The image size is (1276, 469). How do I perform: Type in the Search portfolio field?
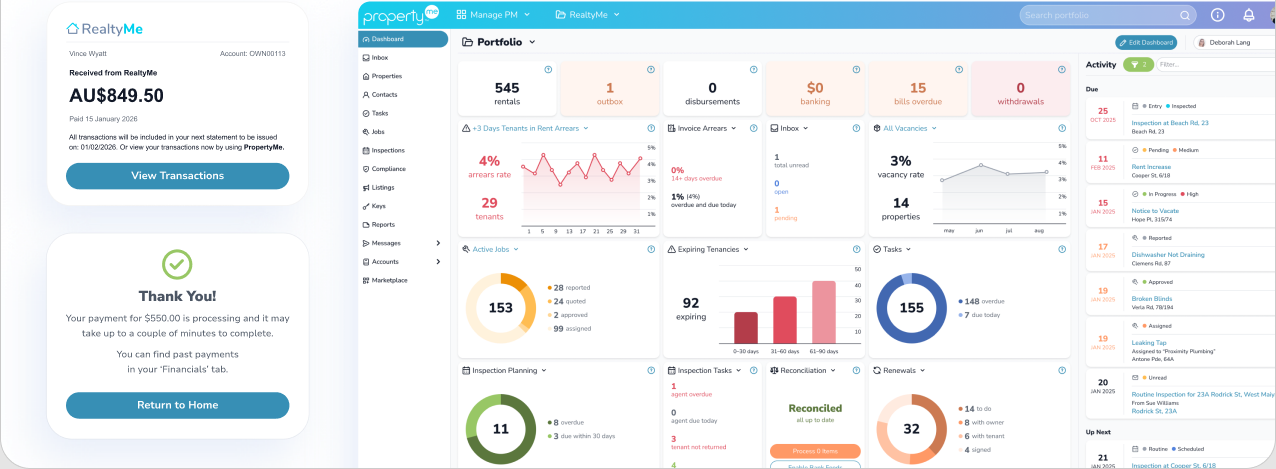[1108, 15]
